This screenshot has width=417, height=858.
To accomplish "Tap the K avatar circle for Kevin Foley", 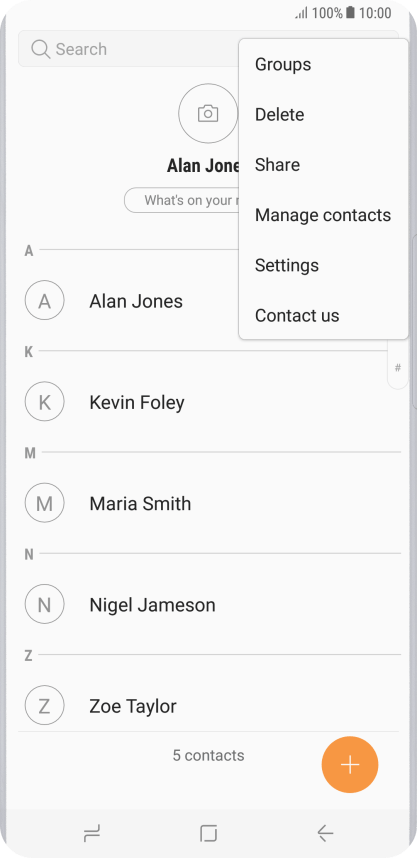I will (x=44, y=402).
